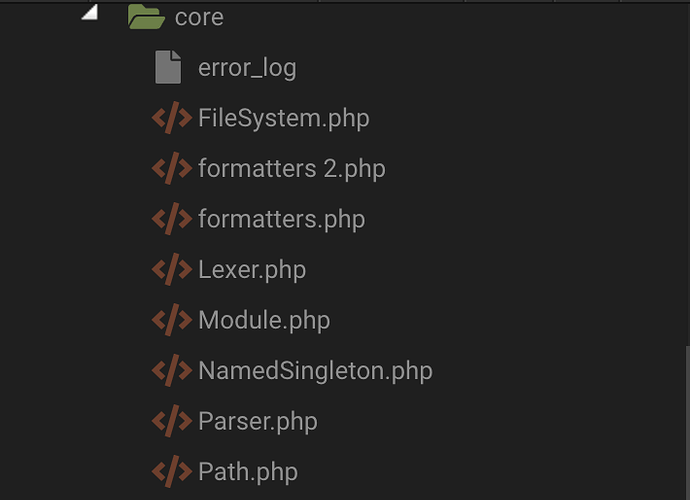This screenshot has height=500, width=690.
Task: Open Parser.php in the sidebar
Action: 258,422
